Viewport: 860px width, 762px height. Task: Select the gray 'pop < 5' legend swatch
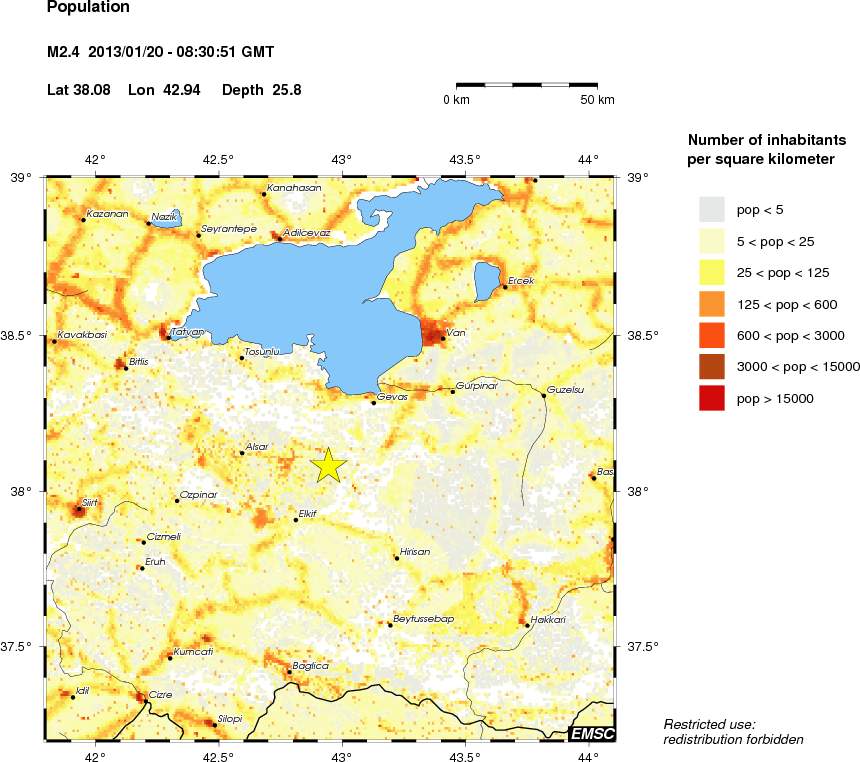point(711,209)
